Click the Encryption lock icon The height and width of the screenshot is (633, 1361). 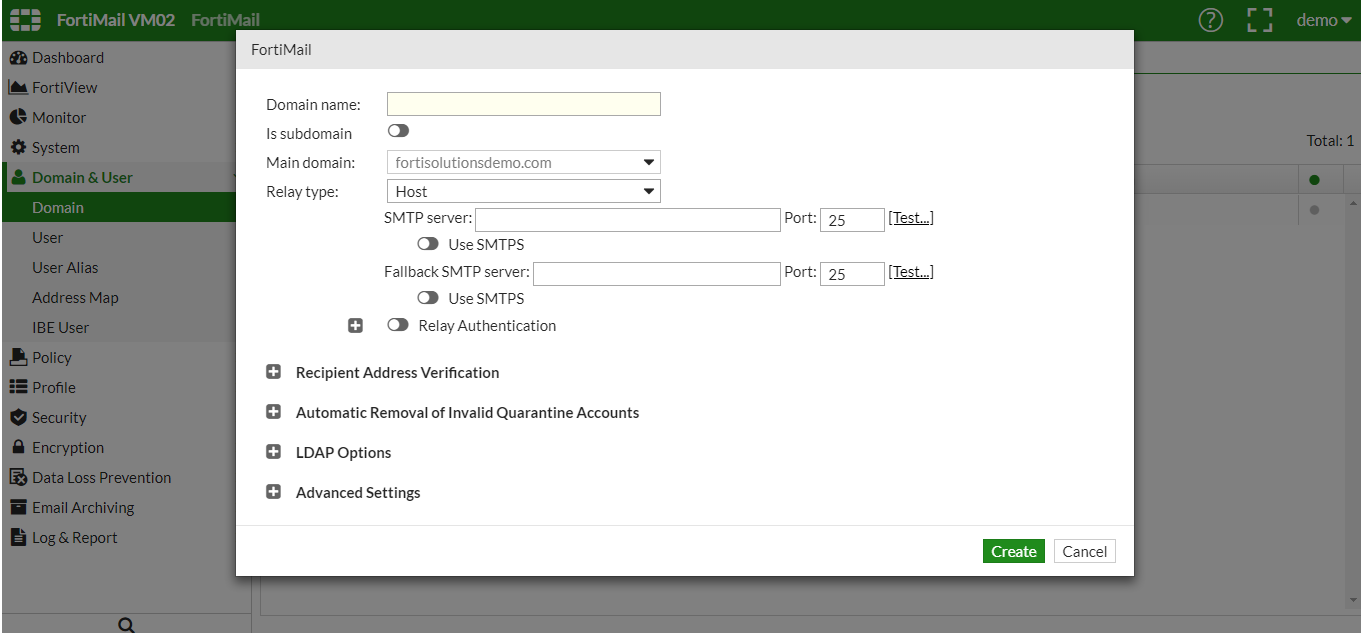pos(20,447)
